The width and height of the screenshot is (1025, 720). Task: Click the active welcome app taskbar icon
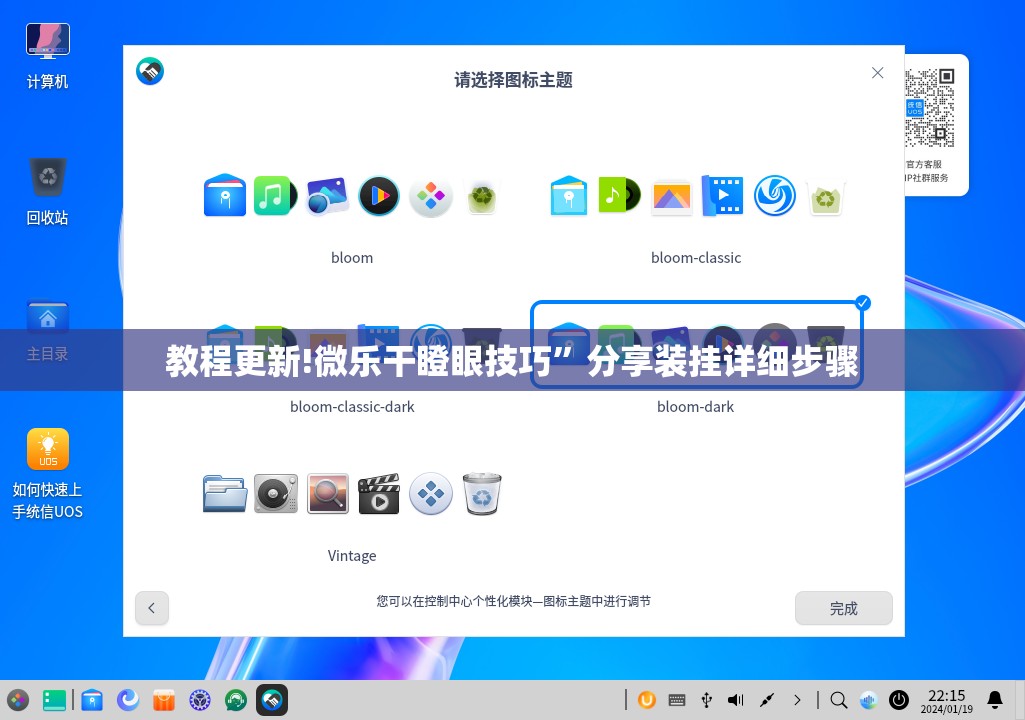click(x=272, y=700)
